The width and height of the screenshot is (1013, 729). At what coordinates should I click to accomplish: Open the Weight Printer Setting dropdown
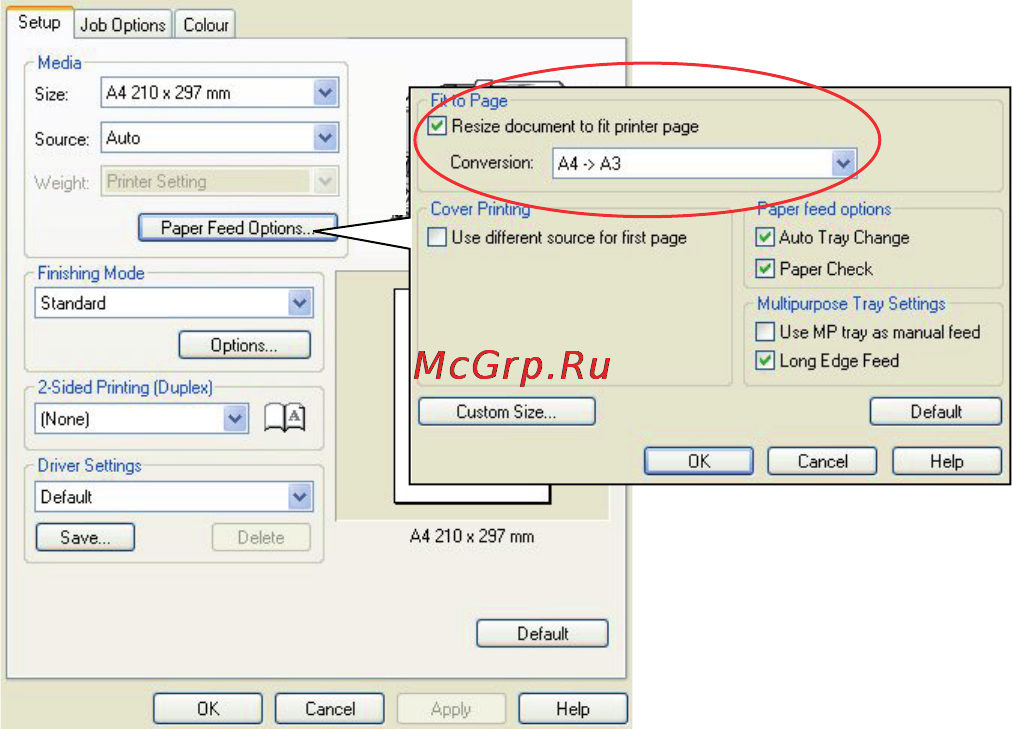[220, 182]
